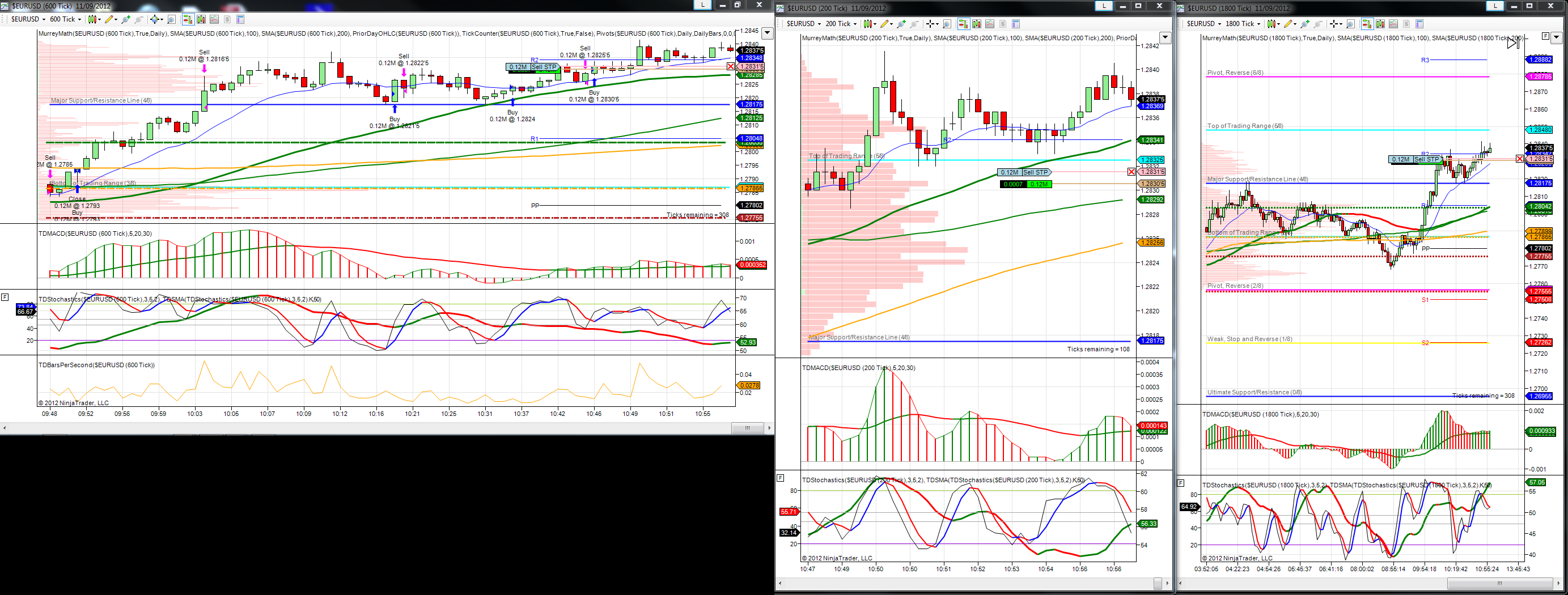Open Indicators icon in 1800 Tick window
The height and width of the screenshot is (595, 1568).
(1393, 24)
